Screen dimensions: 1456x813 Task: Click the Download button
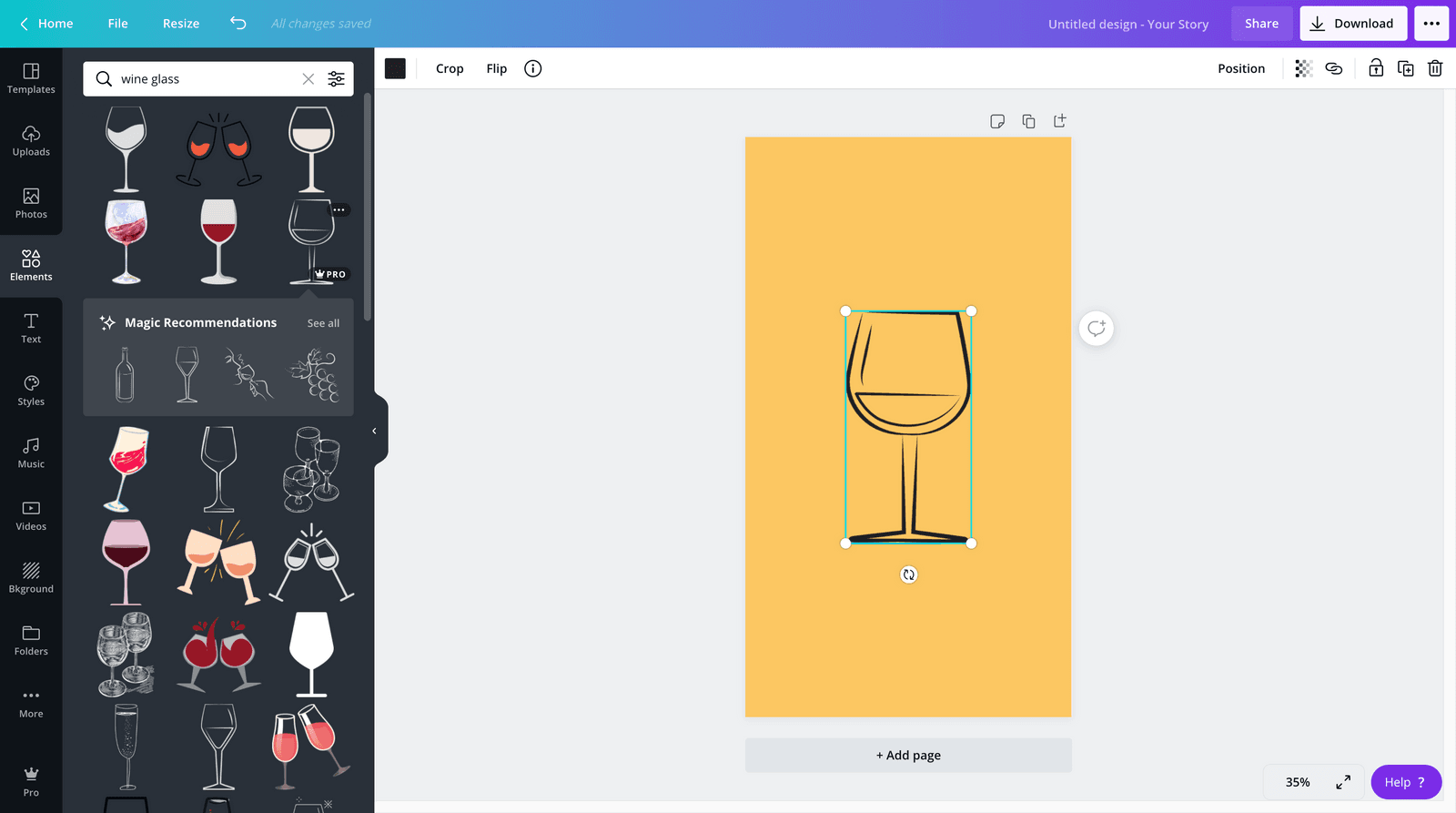pos(1353,24)
